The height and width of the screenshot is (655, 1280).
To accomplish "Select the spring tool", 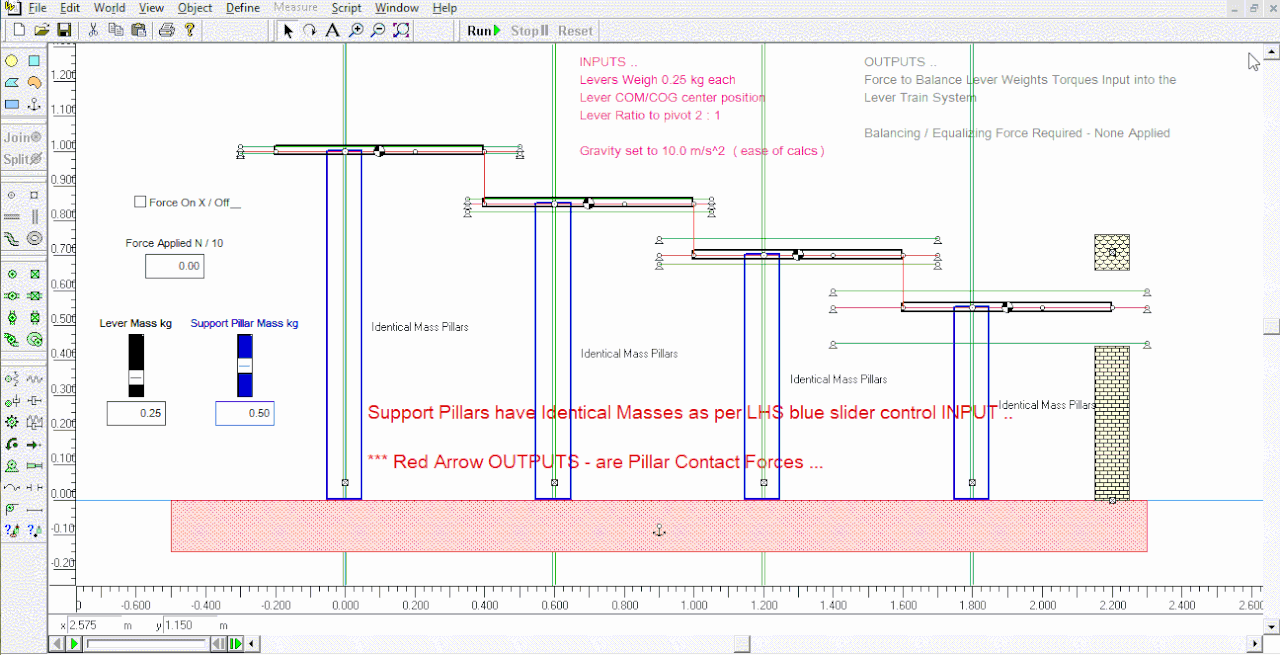I will click(35, 380).
